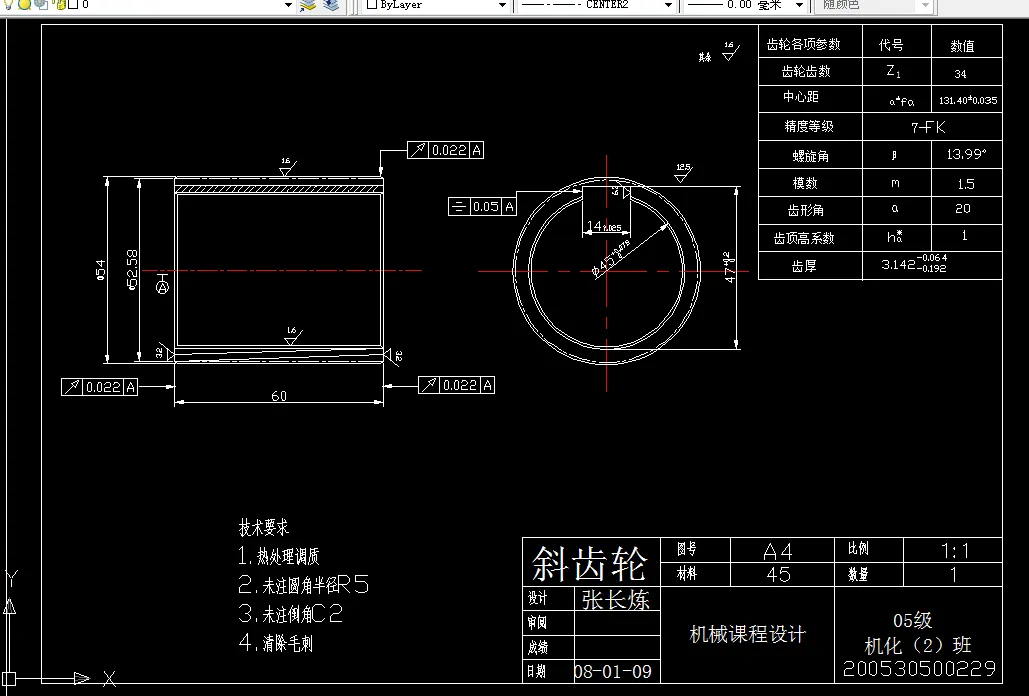Select the 机械课程设计 text
Image resolution: width=1029 pixels, height=696 pixels.
pos(747,634)
